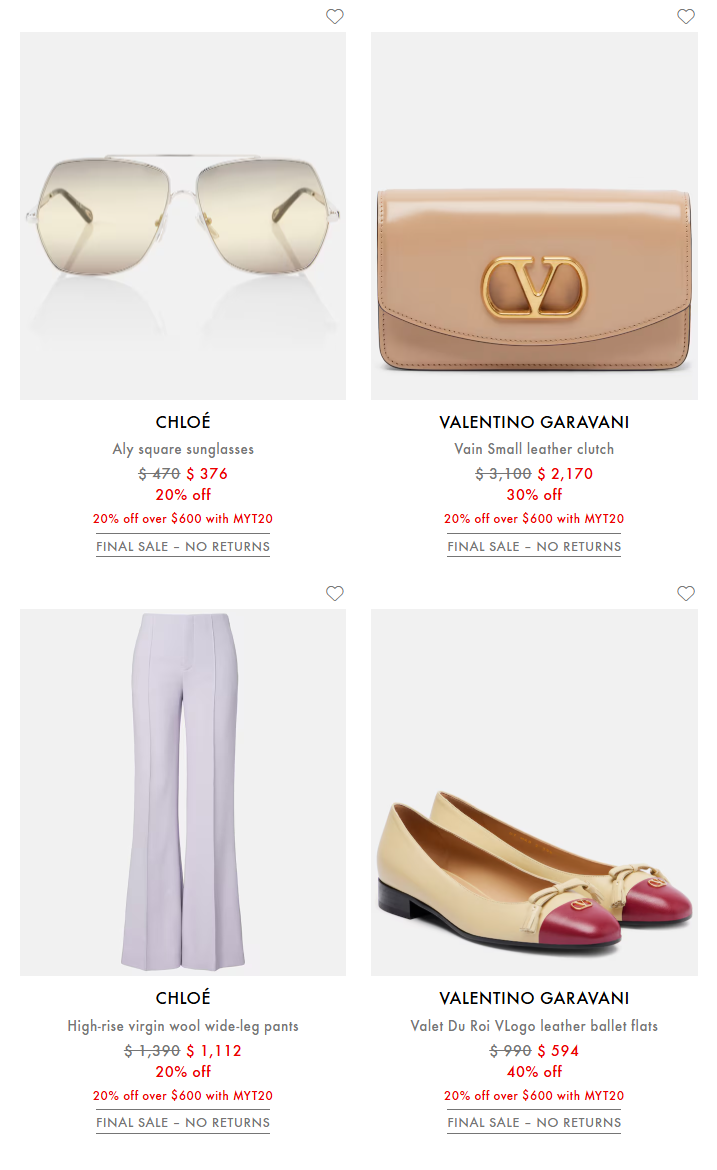Open Final Sale notice under clutch

pyautogui.click(x=534, y=546)
